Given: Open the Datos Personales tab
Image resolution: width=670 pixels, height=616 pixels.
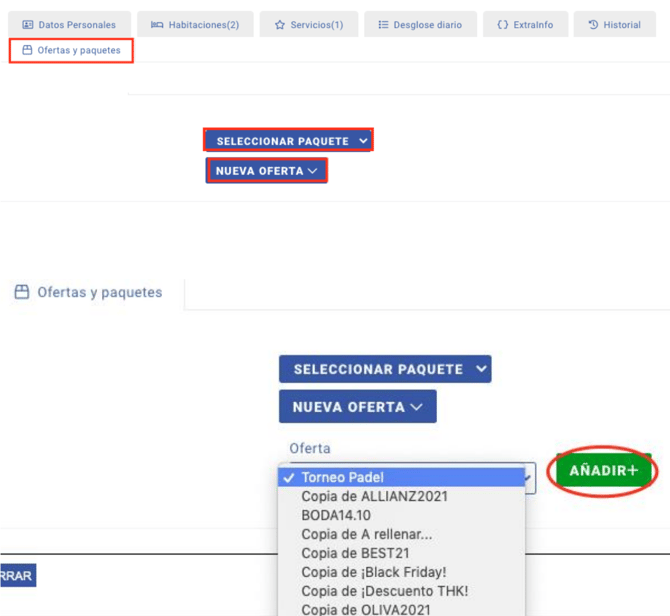Looking at the screenshot, I should click(x=69, y=25).
